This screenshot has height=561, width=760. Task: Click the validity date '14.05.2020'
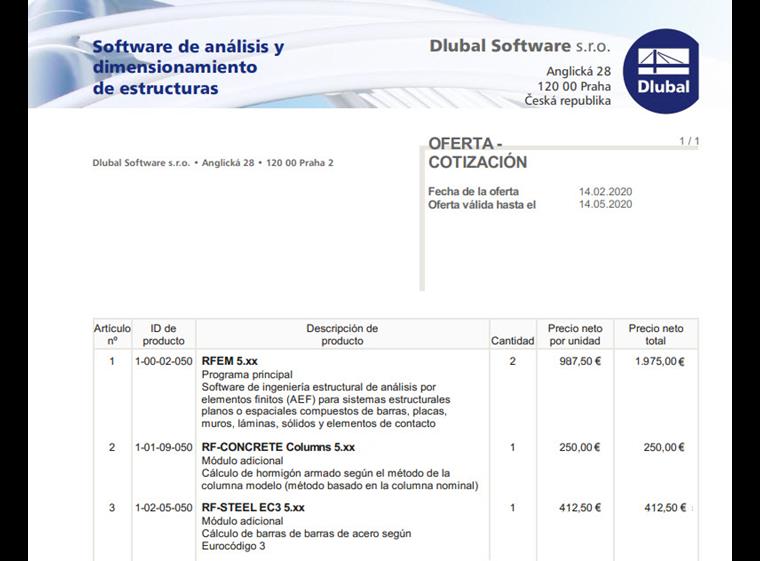click(605, 204)
